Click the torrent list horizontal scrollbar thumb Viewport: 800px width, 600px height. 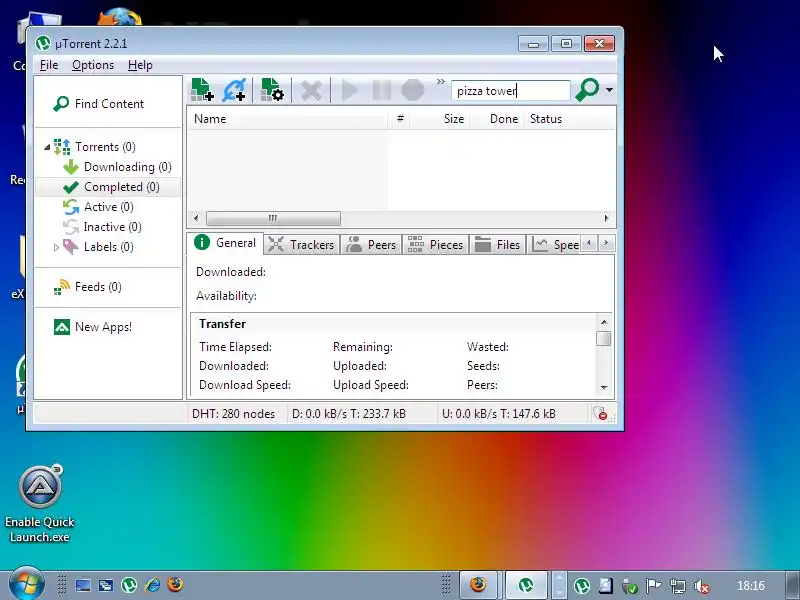tap(273, 218)
